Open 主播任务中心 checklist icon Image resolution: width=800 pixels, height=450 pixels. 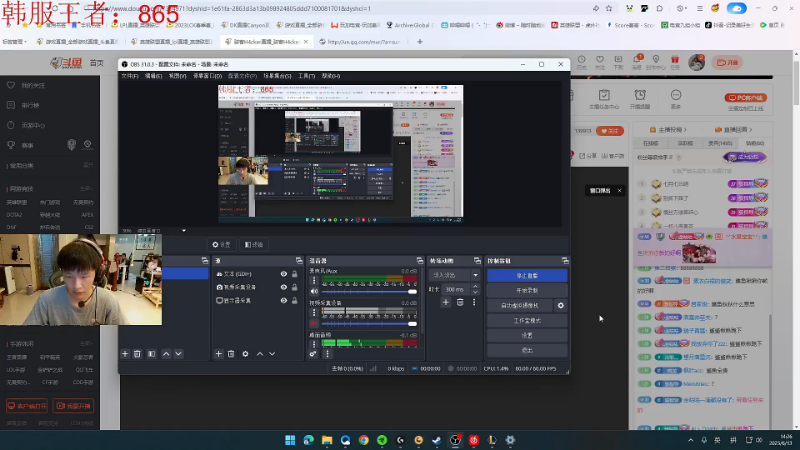[x=604, y=98]
